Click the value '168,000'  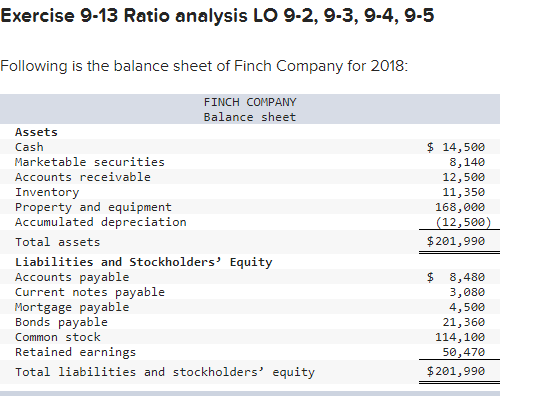point(460,207)
